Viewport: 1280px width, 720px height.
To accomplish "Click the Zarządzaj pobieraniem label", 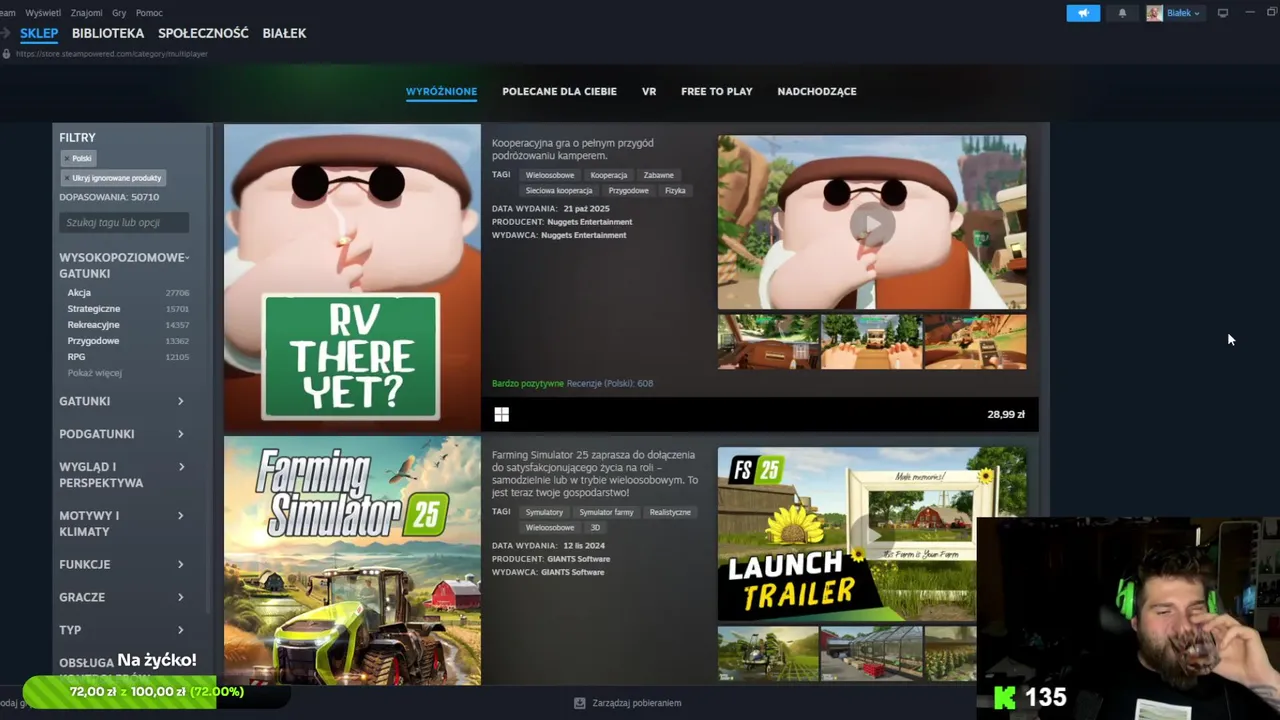I will point(636,703).
